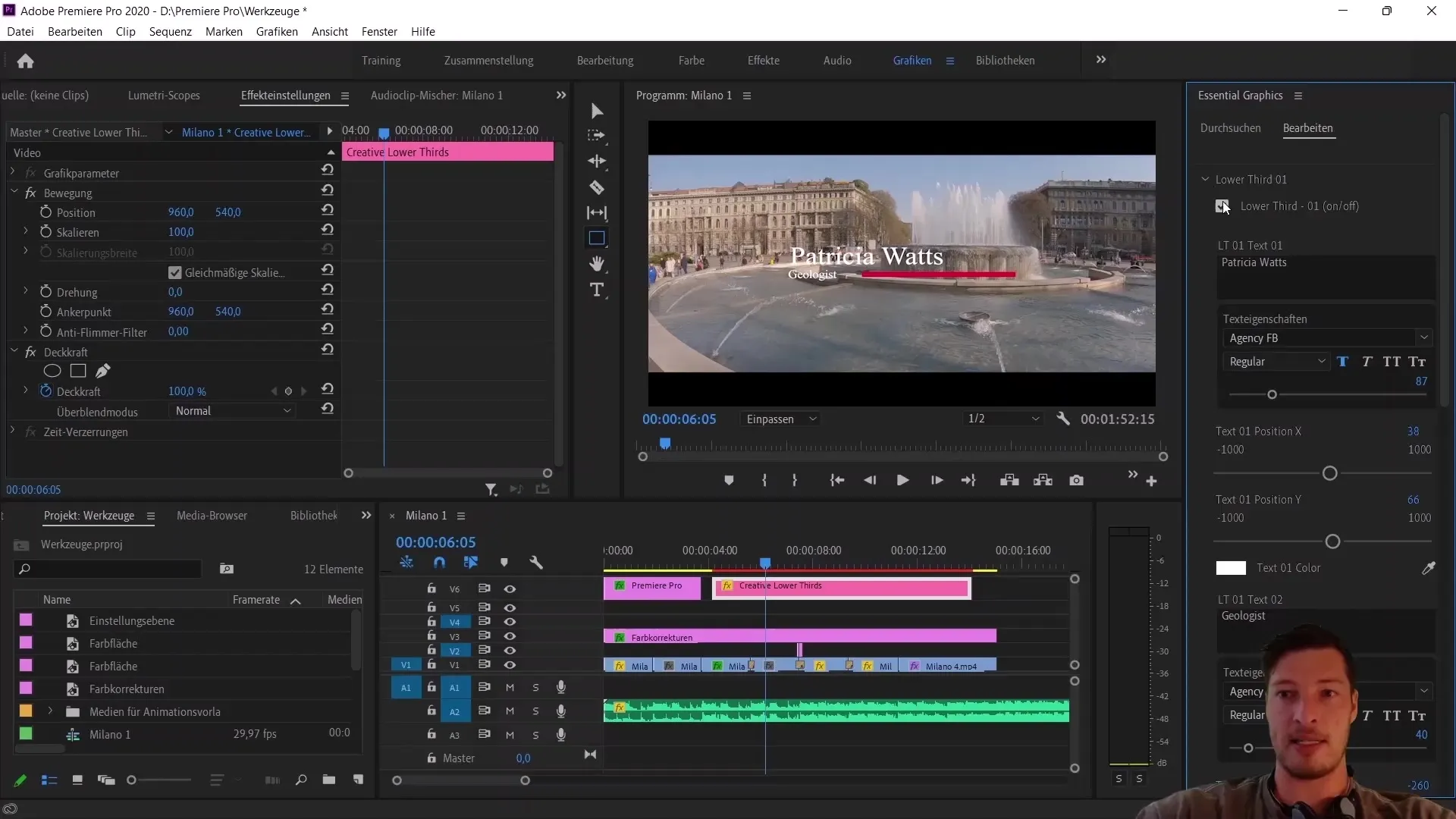The image size is (1456, 819).
Task: Go to In point
Action: (x=836, y=480)
